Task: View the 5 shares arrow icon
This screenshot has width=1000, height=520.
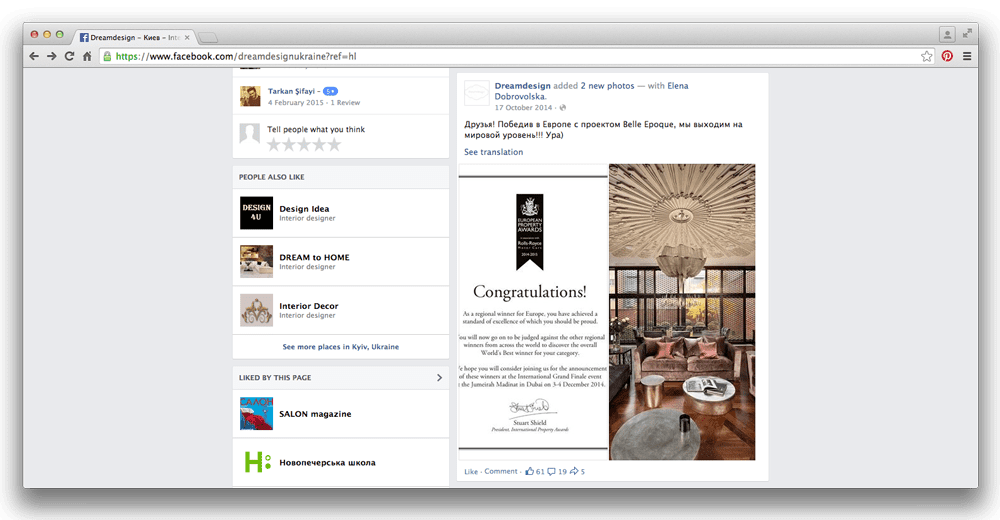Action: point(577,472)
